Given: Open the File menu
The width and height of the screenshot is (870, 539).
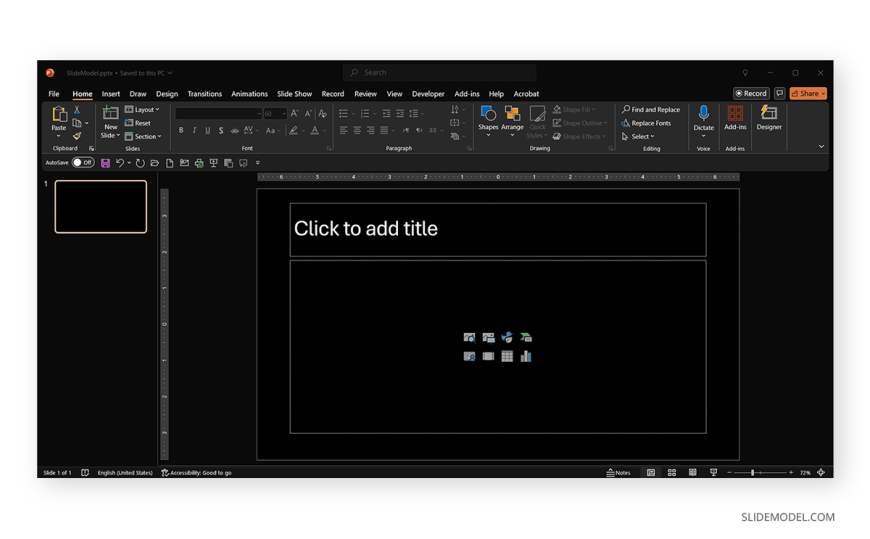Looking at the screenshot, I should [x=54, y=94].
